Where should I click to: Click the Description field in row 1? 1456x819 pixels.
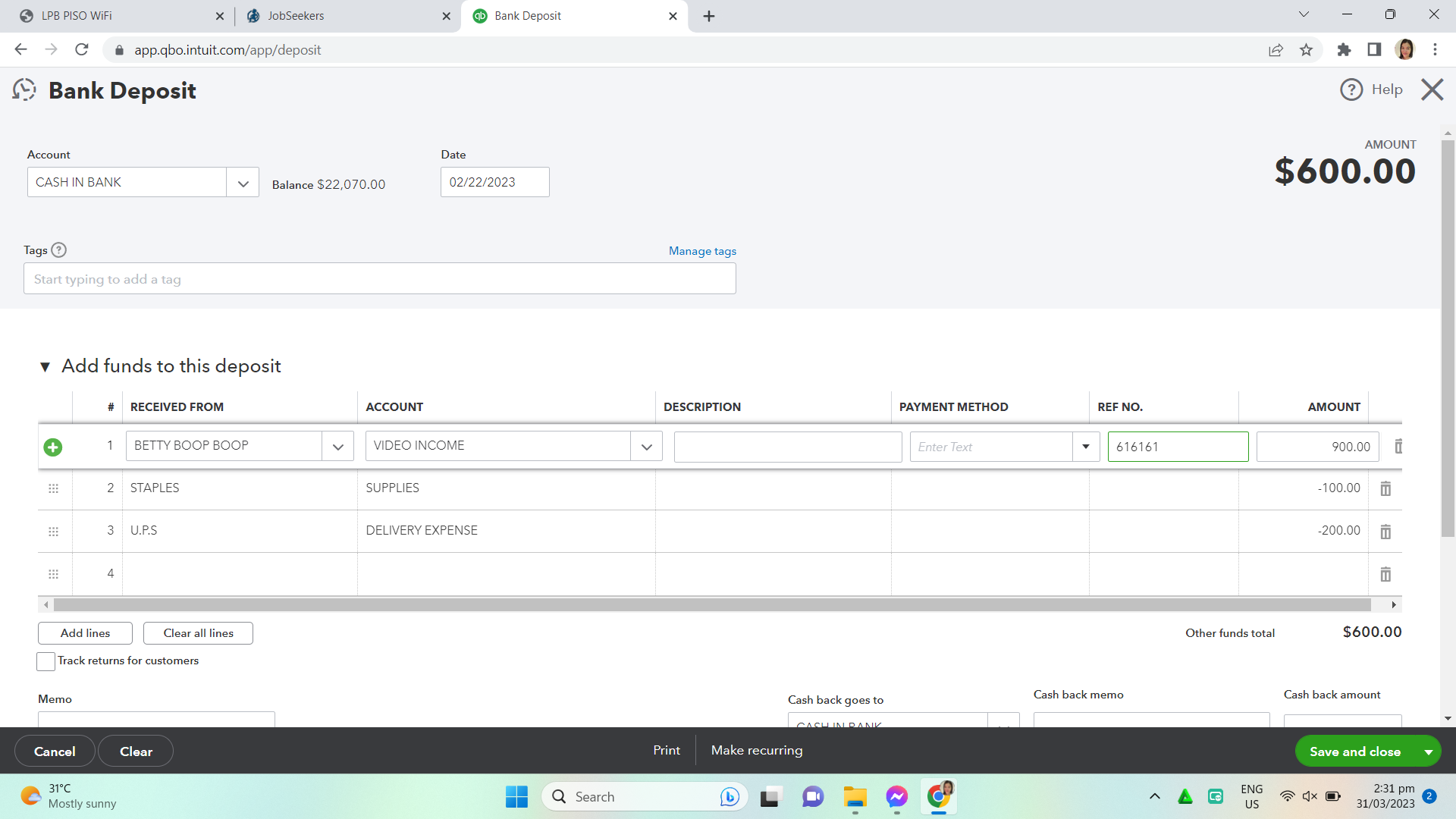[788, 447]
